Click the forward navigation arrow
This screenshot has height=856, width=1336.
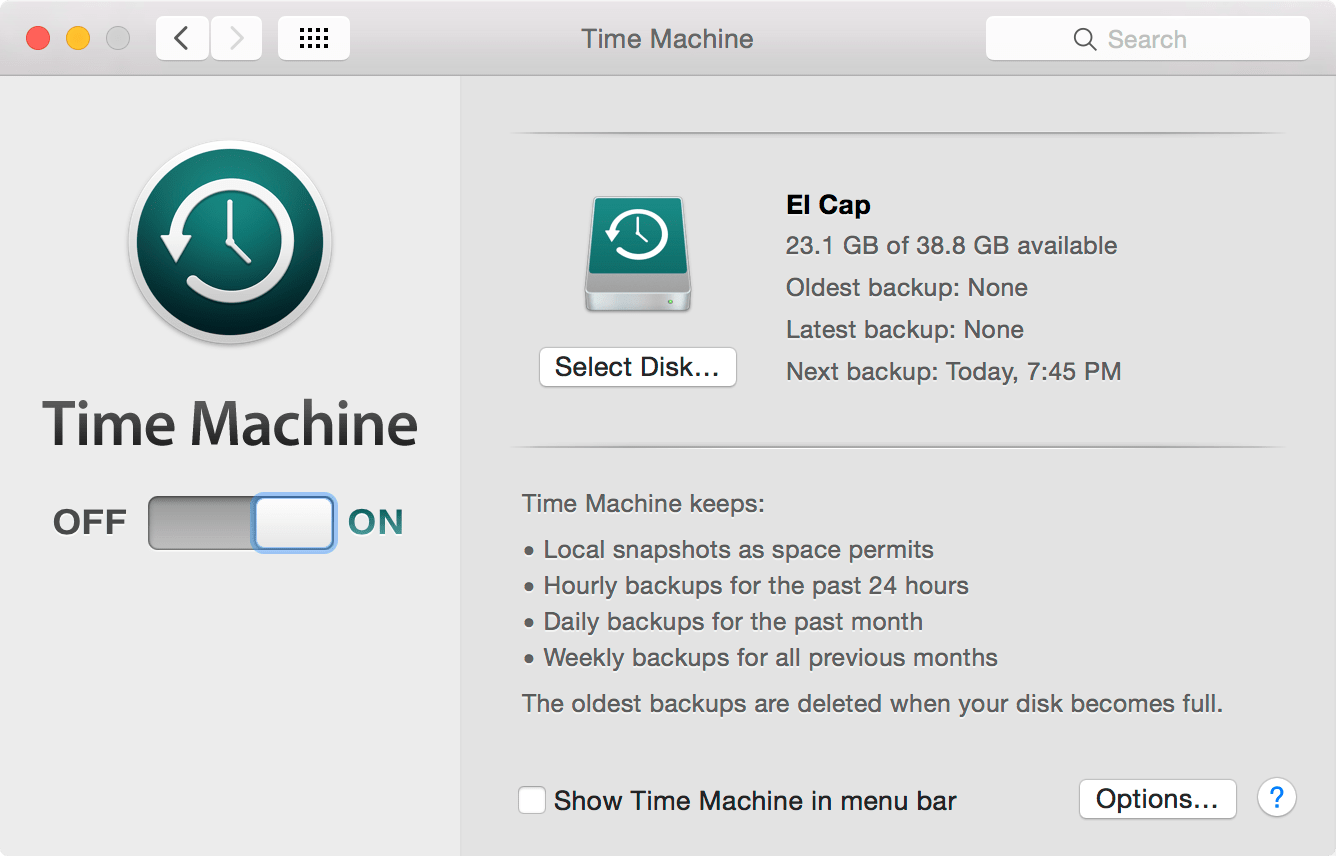pos(236,37)
